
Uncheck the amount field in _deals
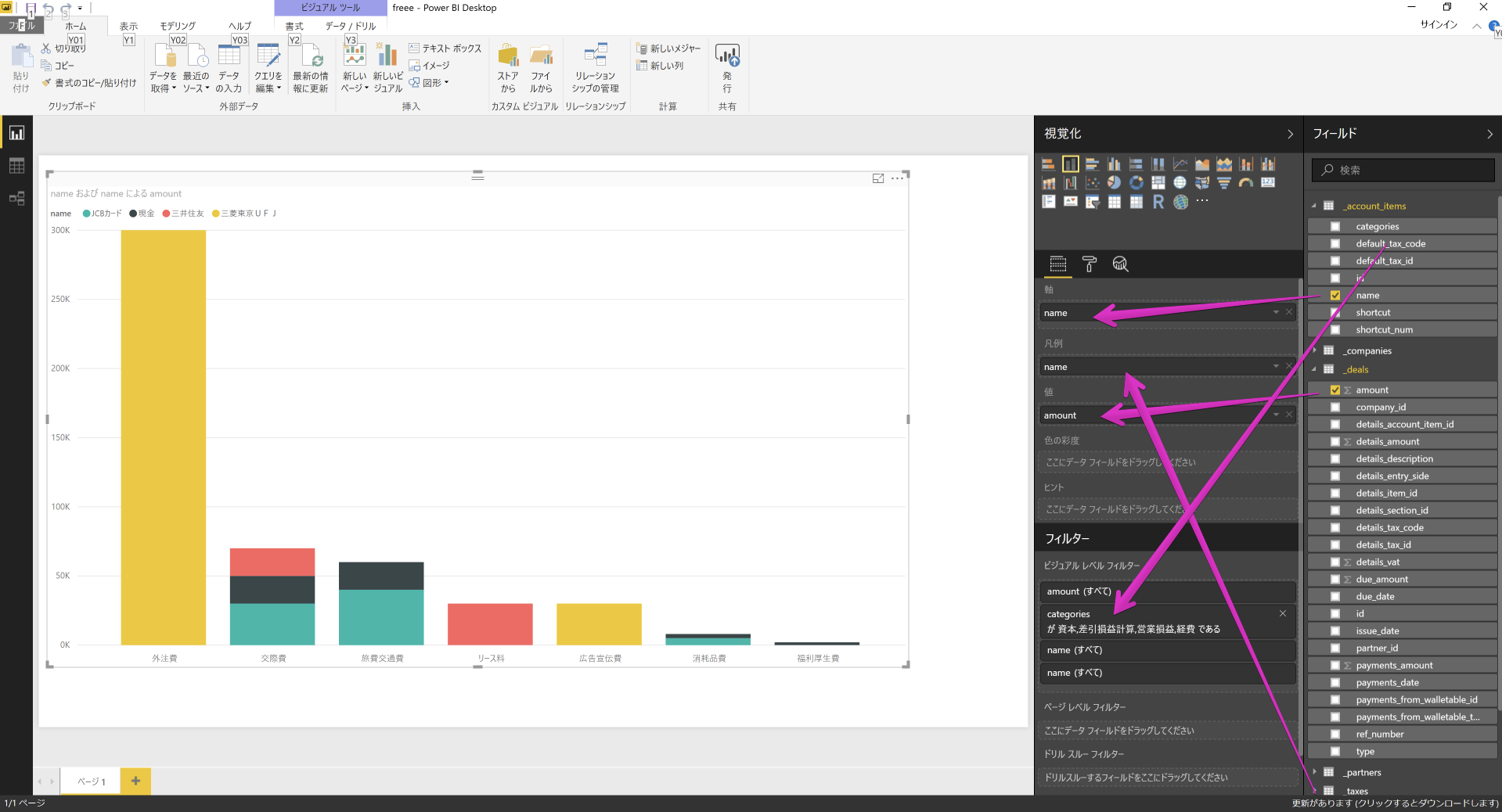pos(1335,390)
